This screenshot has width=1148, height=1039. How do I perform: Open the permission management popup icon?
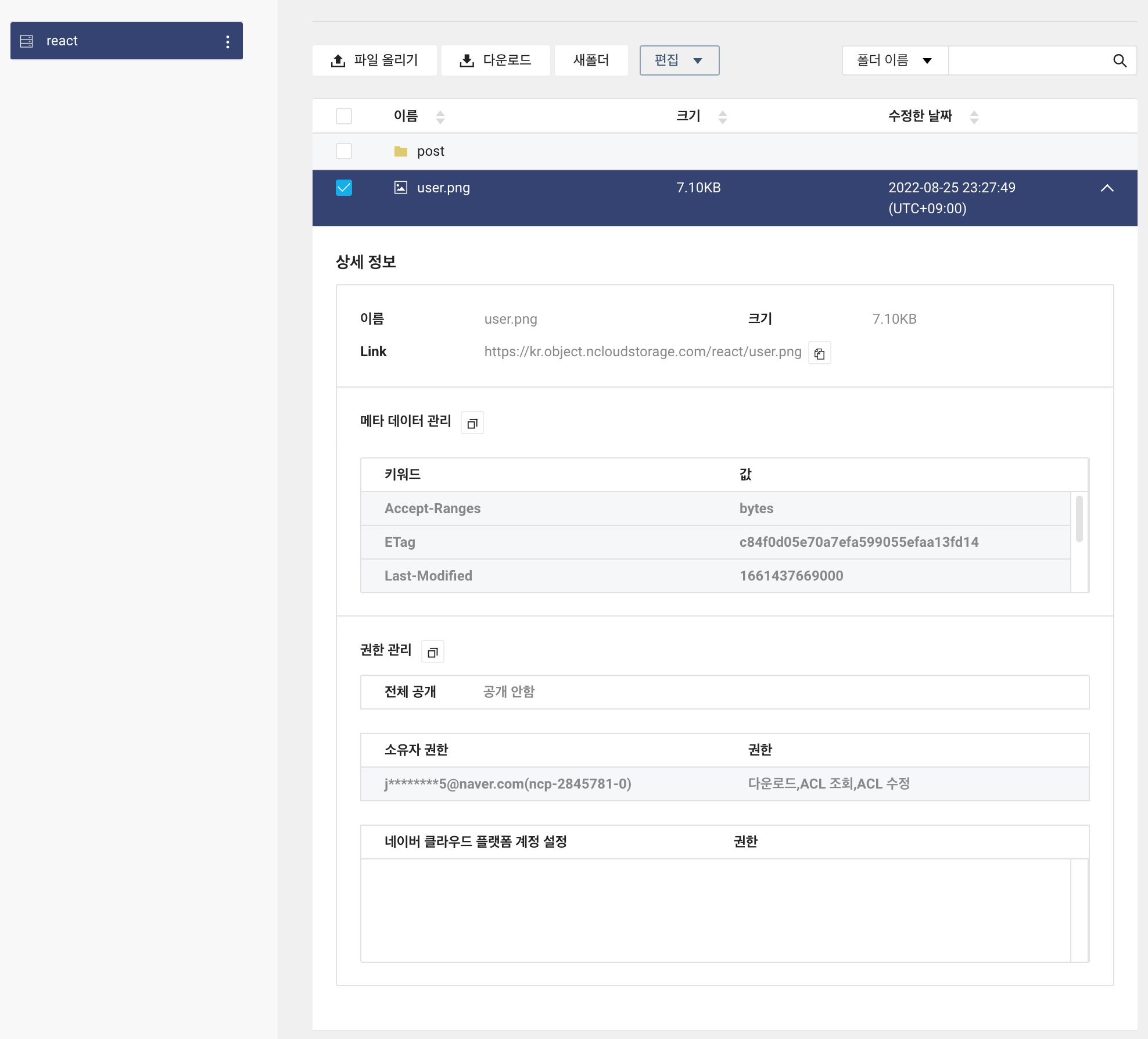pos(432,652)
